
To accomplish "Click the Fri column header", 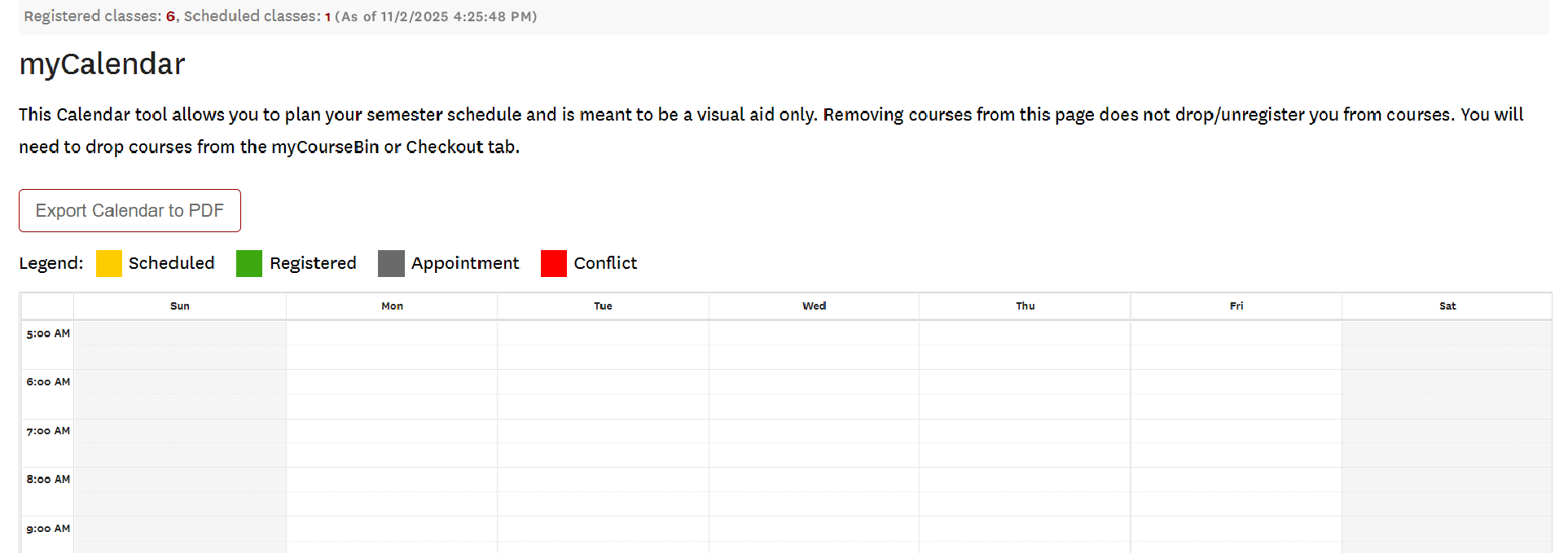I will pyautogui.click(x=1236, y=306).
